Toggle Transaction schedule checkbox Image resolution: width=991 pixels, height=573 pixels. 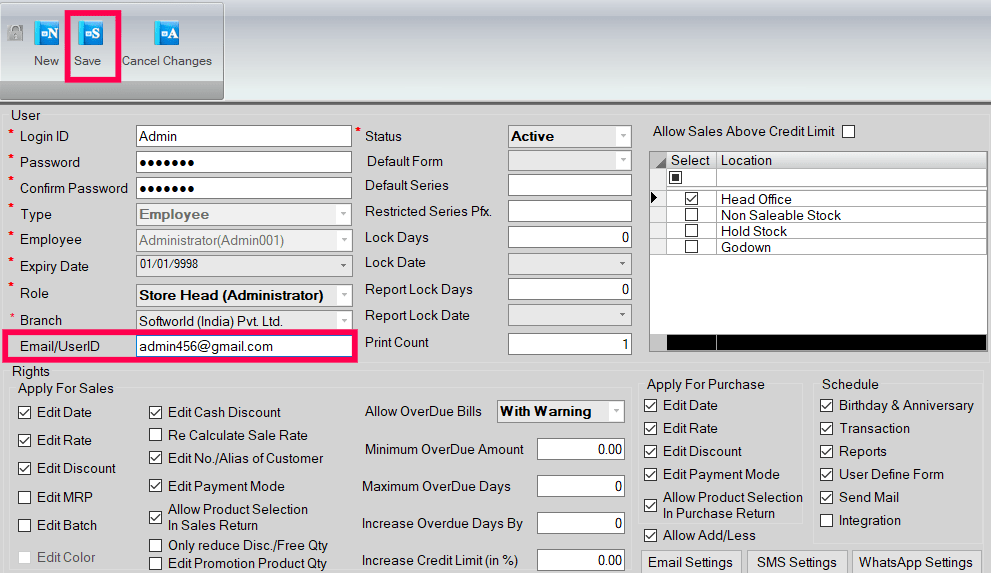pyautogui.click(x=826, y=428)
